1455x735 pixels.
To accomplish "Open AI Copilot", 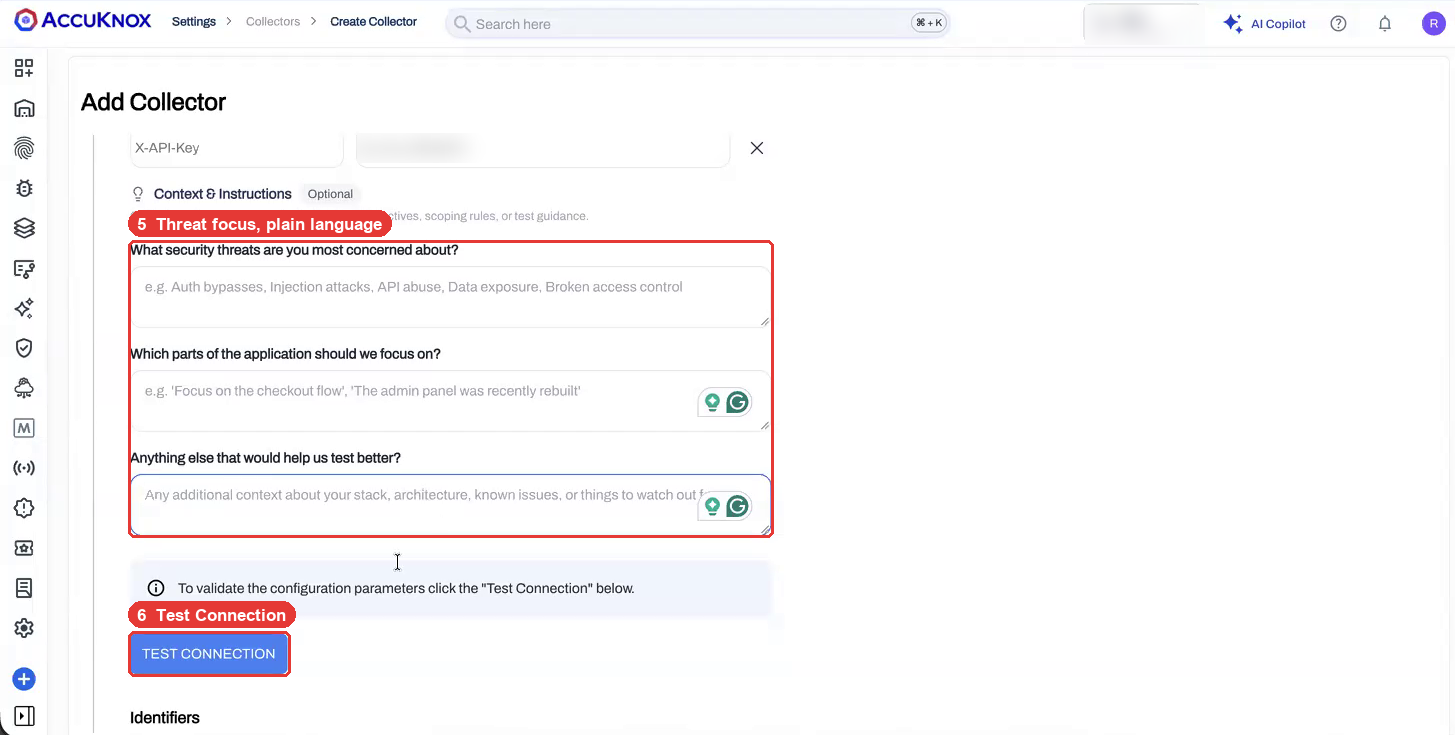I will pyautogui.click(x=1264, y=24).
